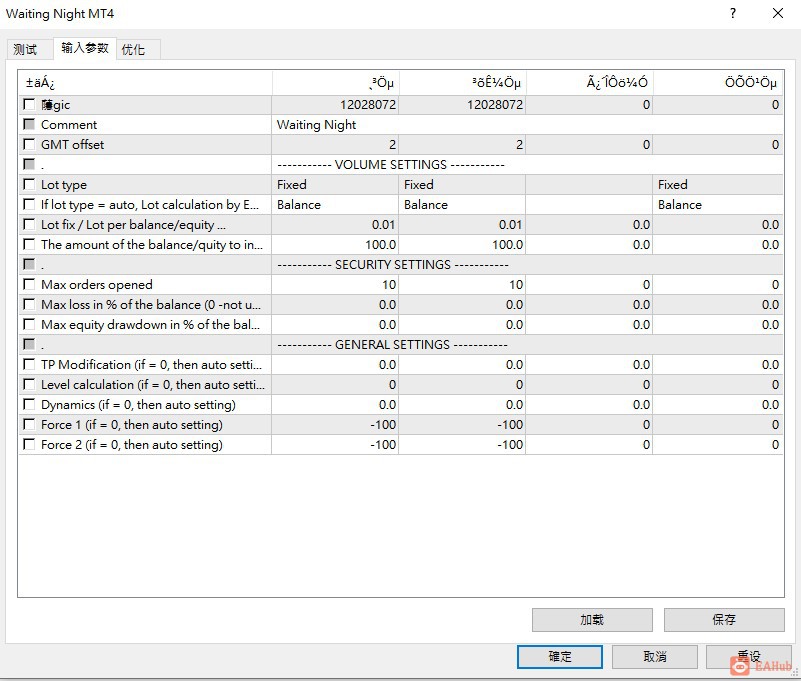
Task: Edit Magic start value 12028072
Action: 462,105
